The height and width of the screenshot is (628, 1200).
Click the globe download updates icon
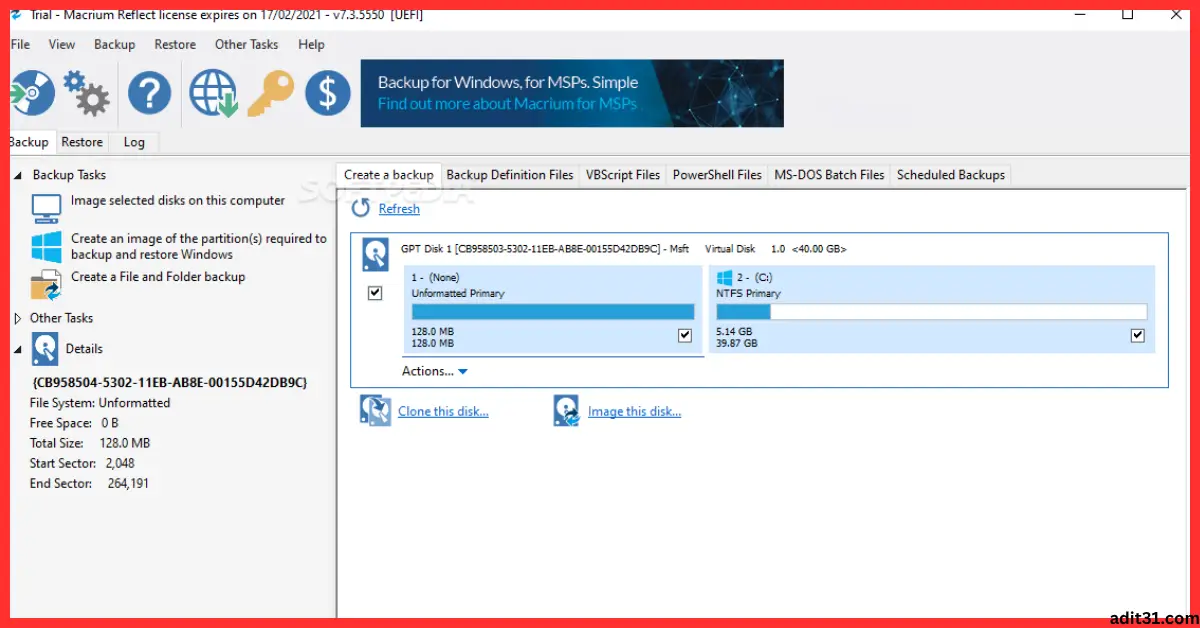point(212,94)
